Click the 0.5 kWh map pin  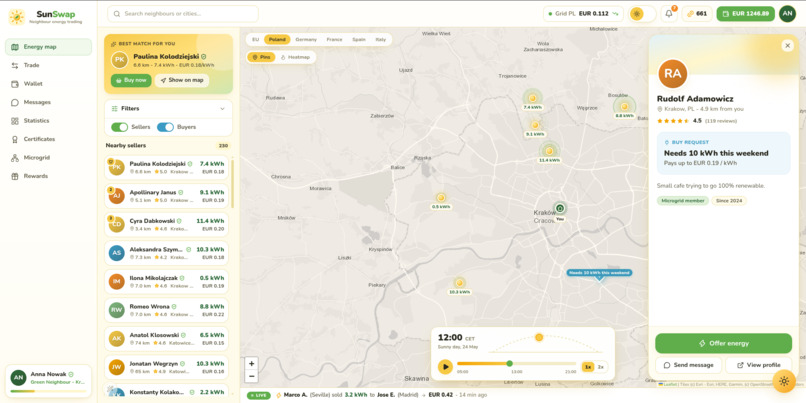[x=441, y=198]
